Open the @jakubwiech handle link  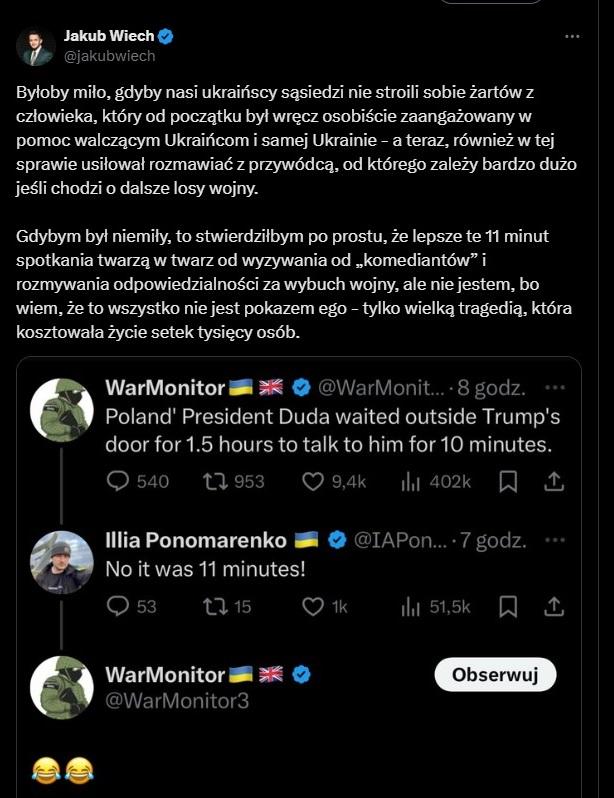[110, 56]
